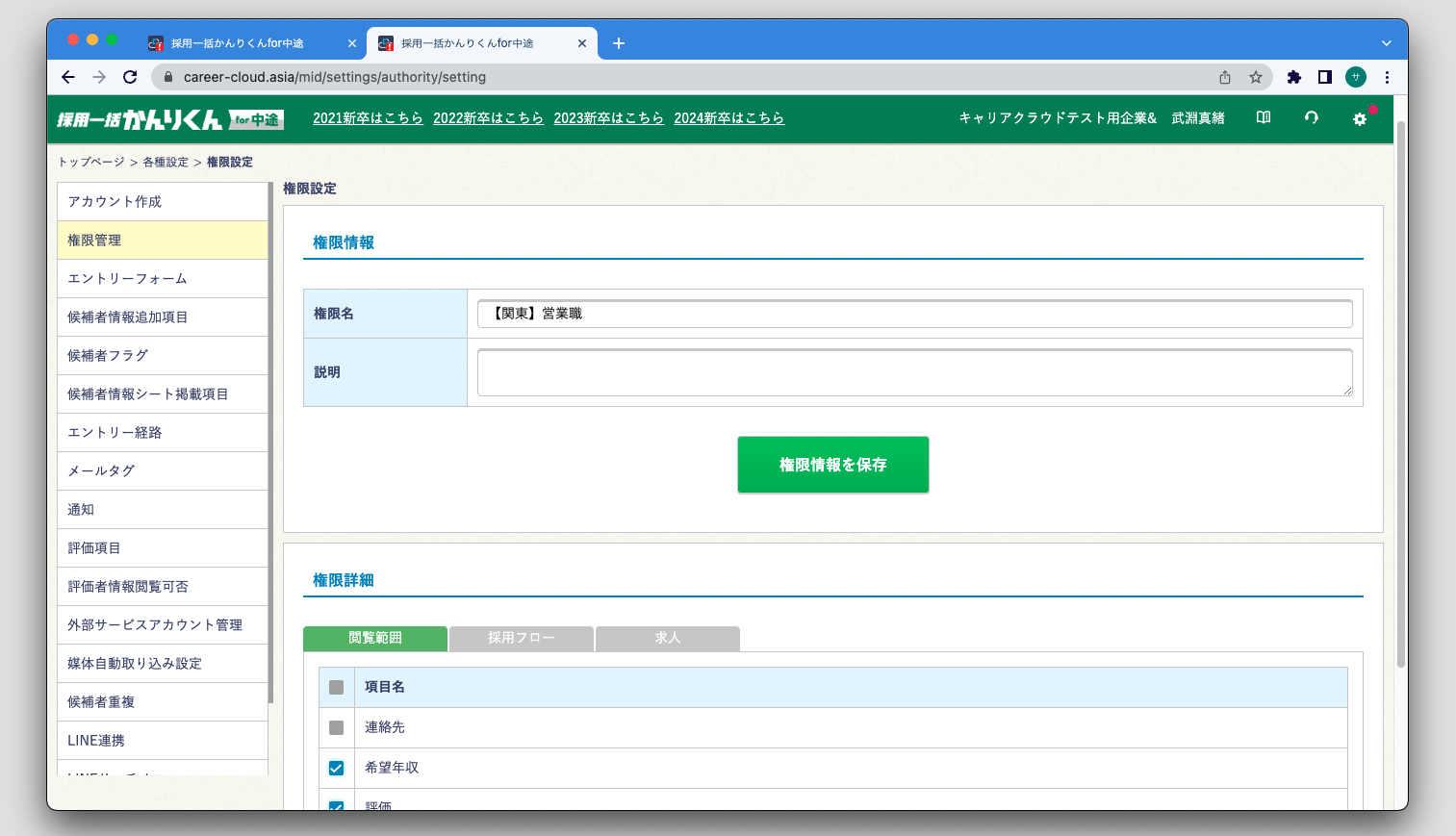The width and height of the screenshot is (1456, 836).
Task: Open LINE連携 in sidebar
Action: tap(163, 741)
